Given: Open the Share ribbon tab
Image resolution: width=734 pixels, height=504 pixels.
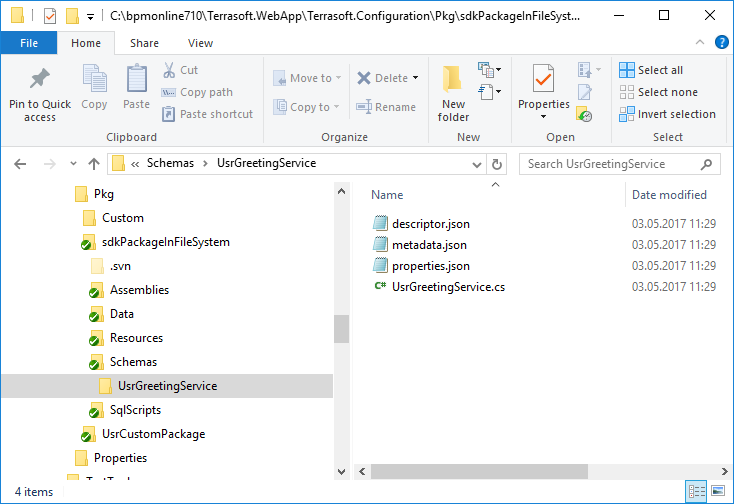Looking at the screenshot, I should pos(144,43).
